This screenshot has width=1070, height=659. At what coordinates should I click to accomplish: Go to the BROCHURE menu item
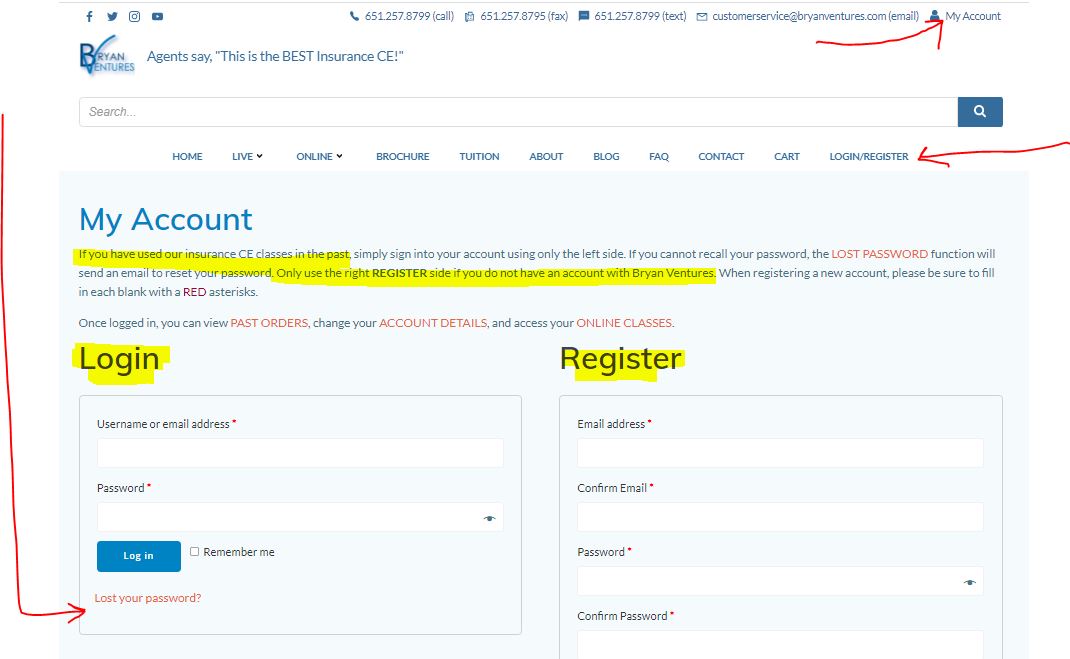(x=402, y=156)
